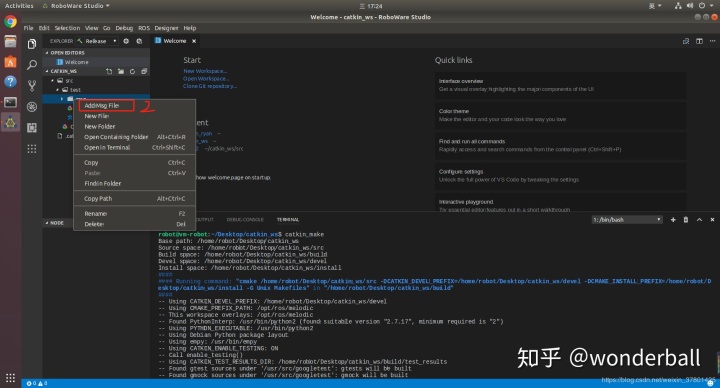The width and height of the screenshot is (720, 388).
Task: Click New Folder icon in CATKIN_WS header
Action: (x=121, y=71)
